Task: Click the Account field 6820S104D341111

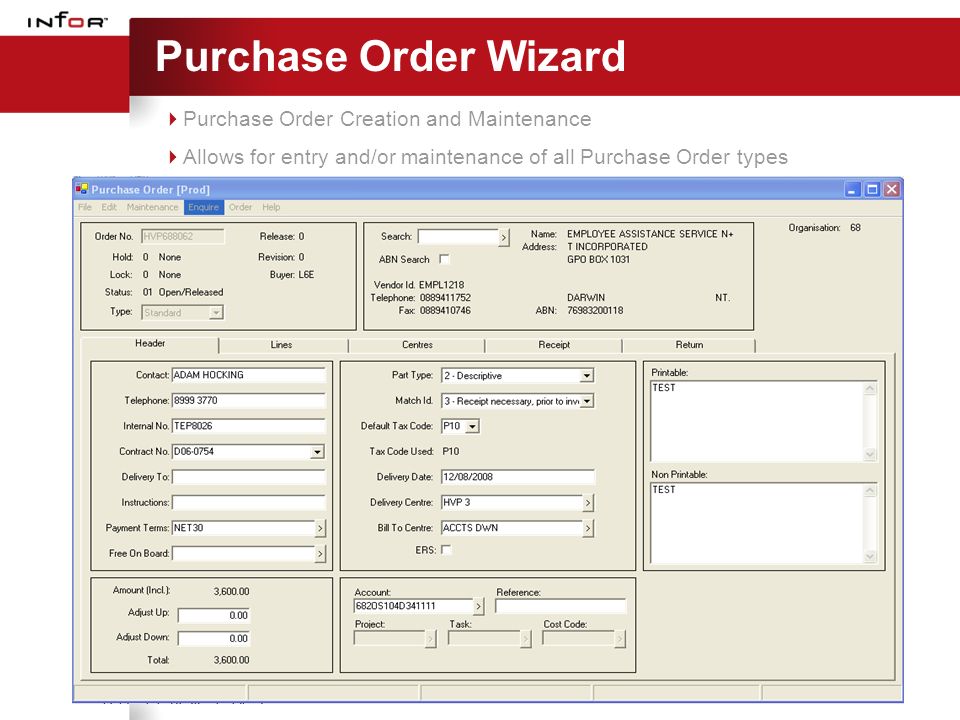Action: [x=413, y=606]
